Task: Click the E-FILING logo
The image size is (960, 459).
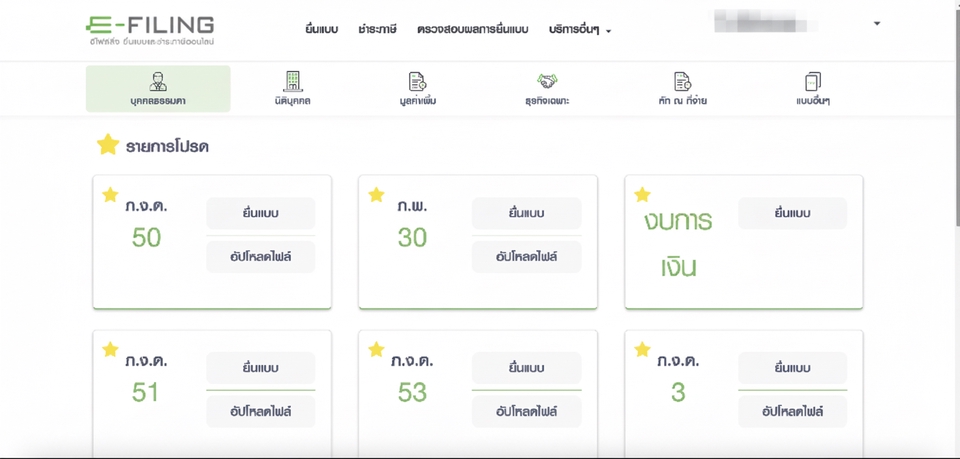Action: [150, 29]
